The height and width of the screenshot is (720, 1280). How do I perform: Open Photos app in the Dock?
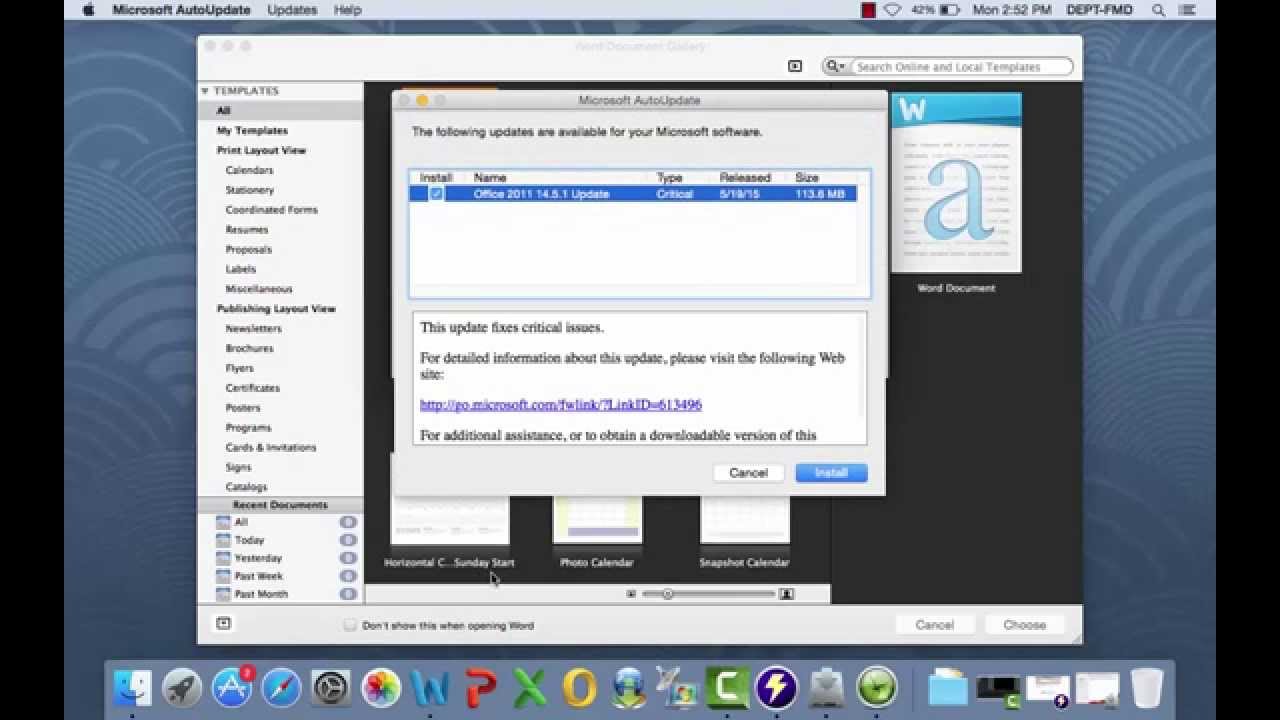[380, 687]
